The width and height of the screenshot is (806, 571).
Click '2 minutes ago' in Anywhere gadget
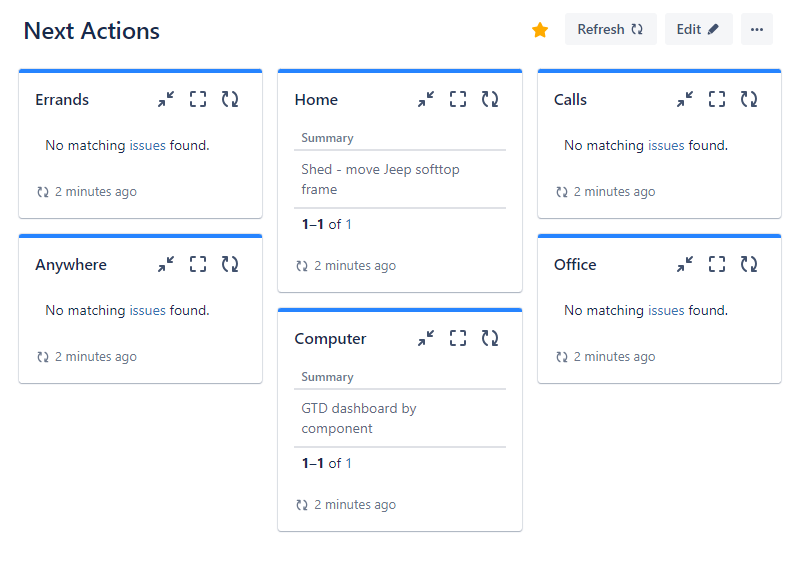tap(96, 357)
